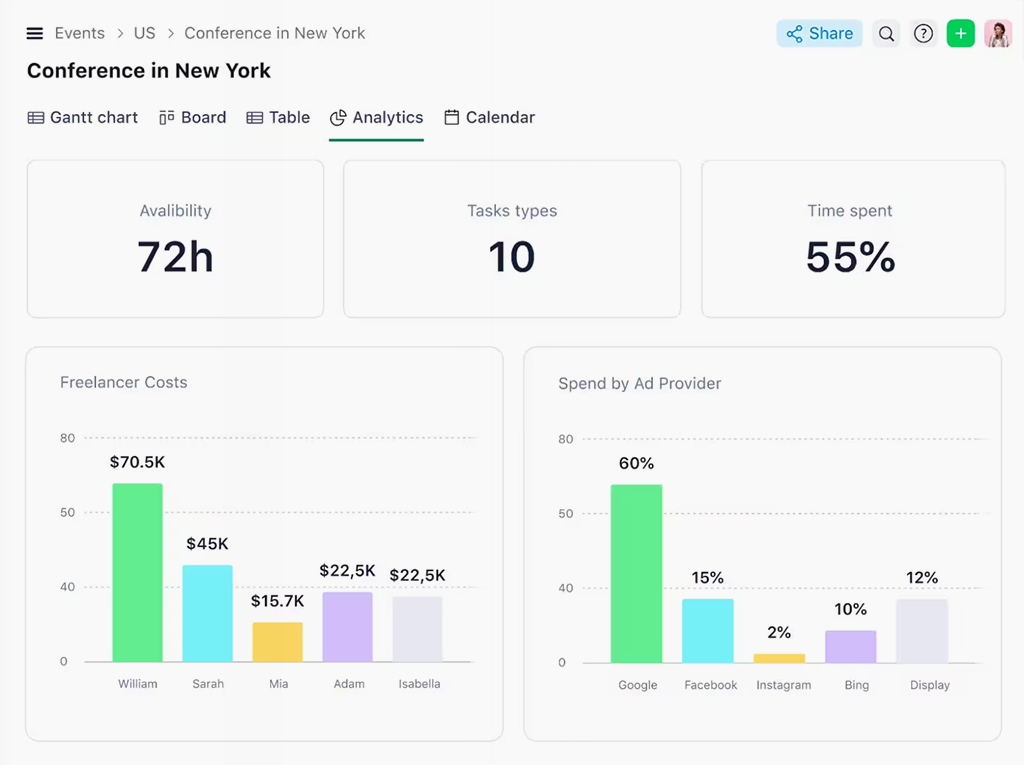
Task: Click William's green bar in Freelancer Costs
Action: [137, 572]
